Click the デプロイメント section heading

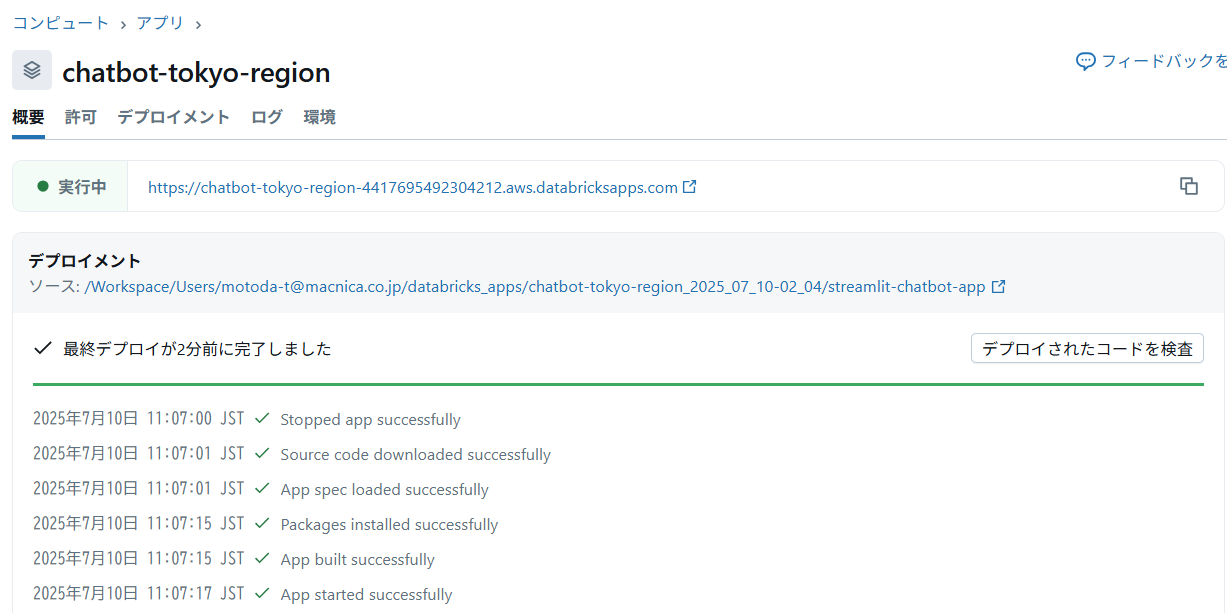tap(85, 261)
